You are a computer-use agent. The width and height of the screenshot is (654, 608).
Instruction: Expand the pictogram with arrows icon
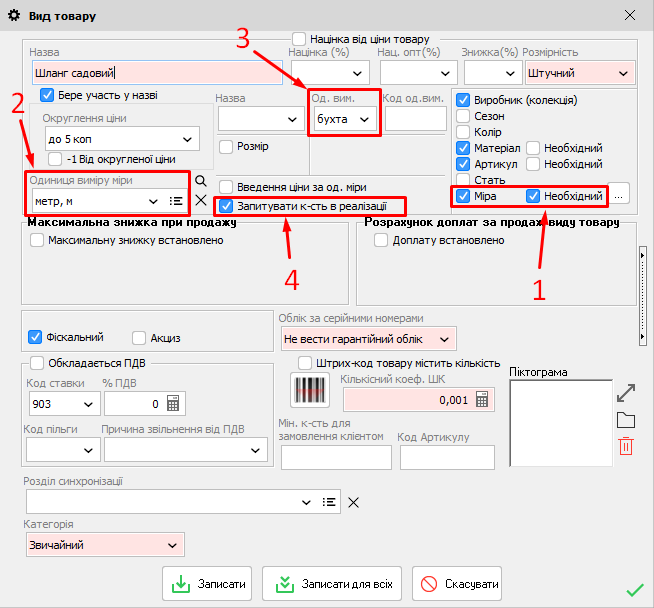tap(626, 393)
